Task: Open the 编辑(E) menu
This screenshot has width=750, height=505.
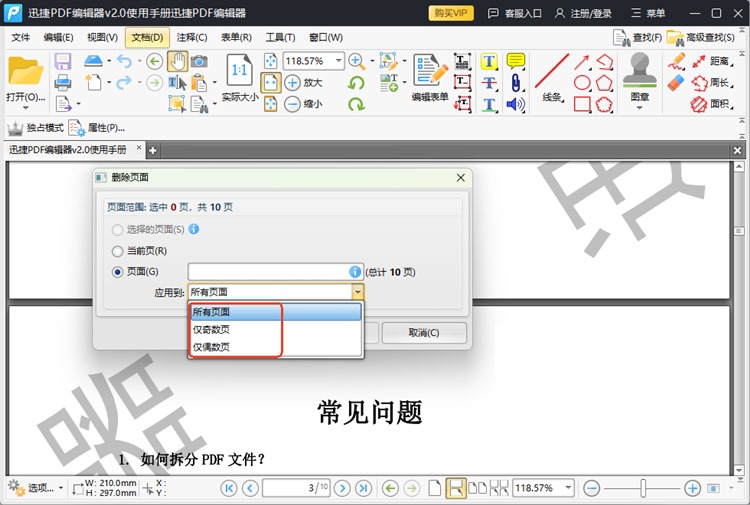Action: pyautogui.click(x=58, y=37)
